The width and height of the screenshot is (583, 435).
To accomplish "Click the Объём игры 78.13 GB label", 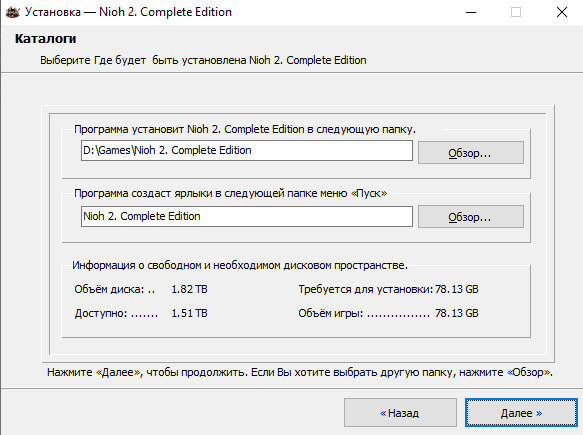I will [x=388, y=313].
